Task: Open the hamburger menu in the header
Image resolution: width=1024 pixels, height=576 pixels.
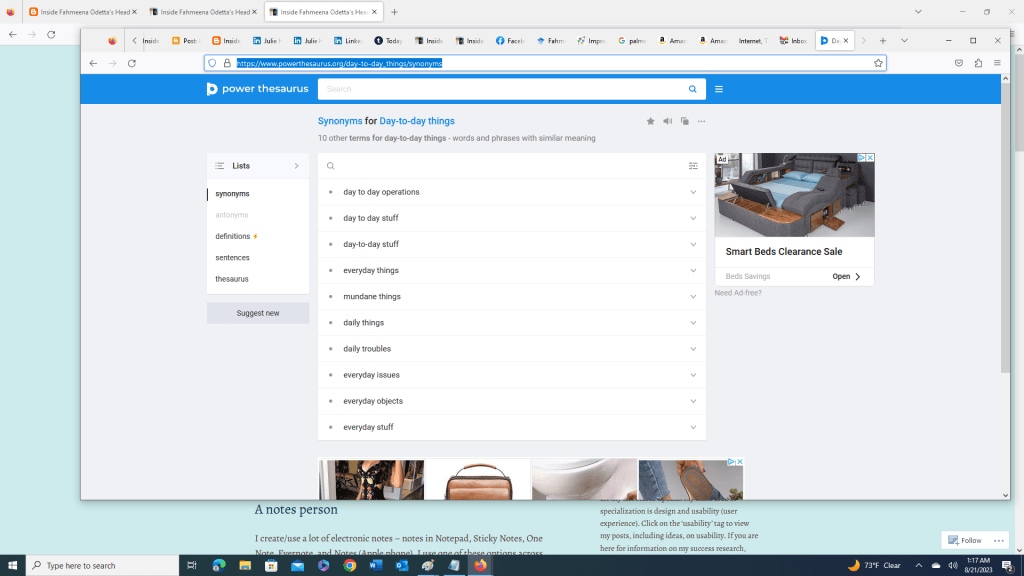Action: tap(718, 89)
